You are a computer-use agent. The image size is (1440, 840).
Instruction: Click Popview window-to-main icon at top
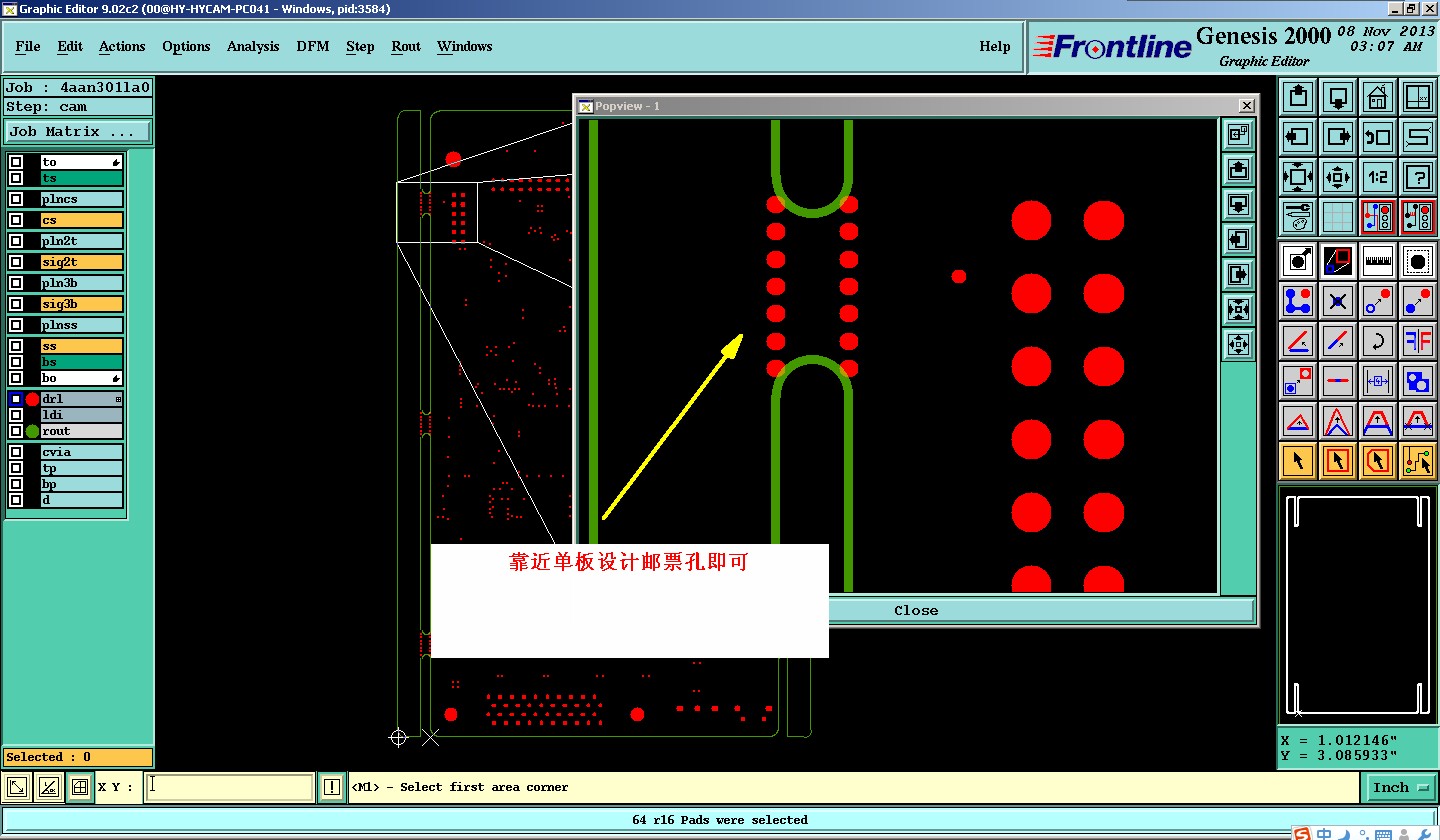coord(1238,134)
